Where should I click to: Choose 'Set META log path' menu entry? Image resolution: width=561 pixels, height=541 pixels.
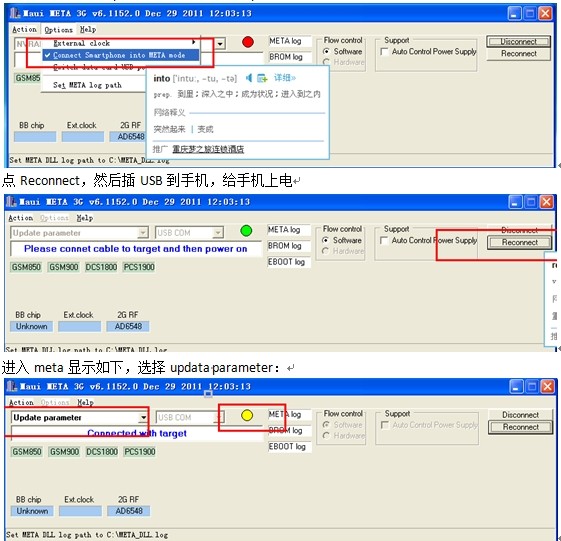coord(87,85)
